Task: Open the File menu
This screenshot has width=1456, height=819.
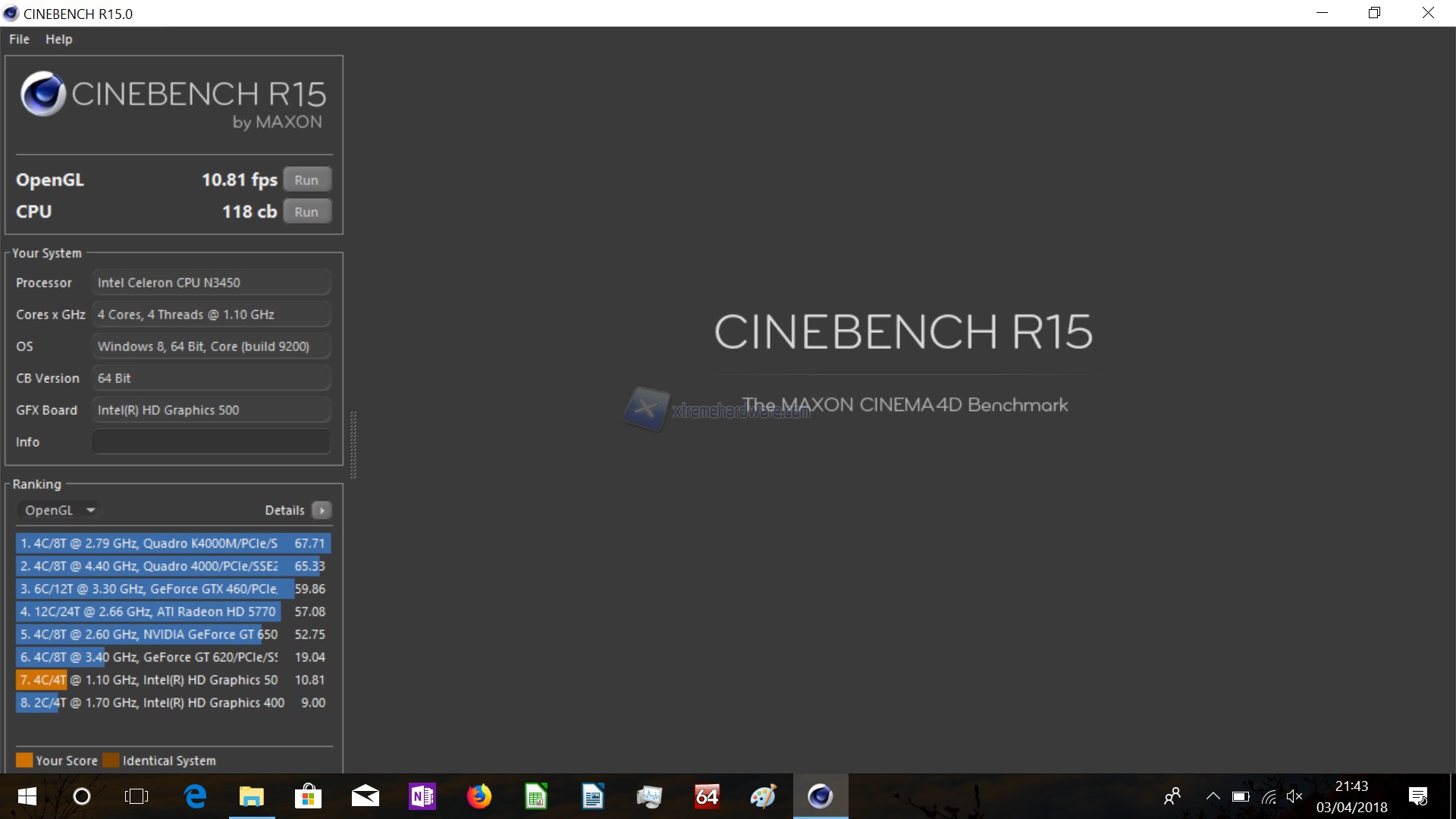Action: pos(18,39)
